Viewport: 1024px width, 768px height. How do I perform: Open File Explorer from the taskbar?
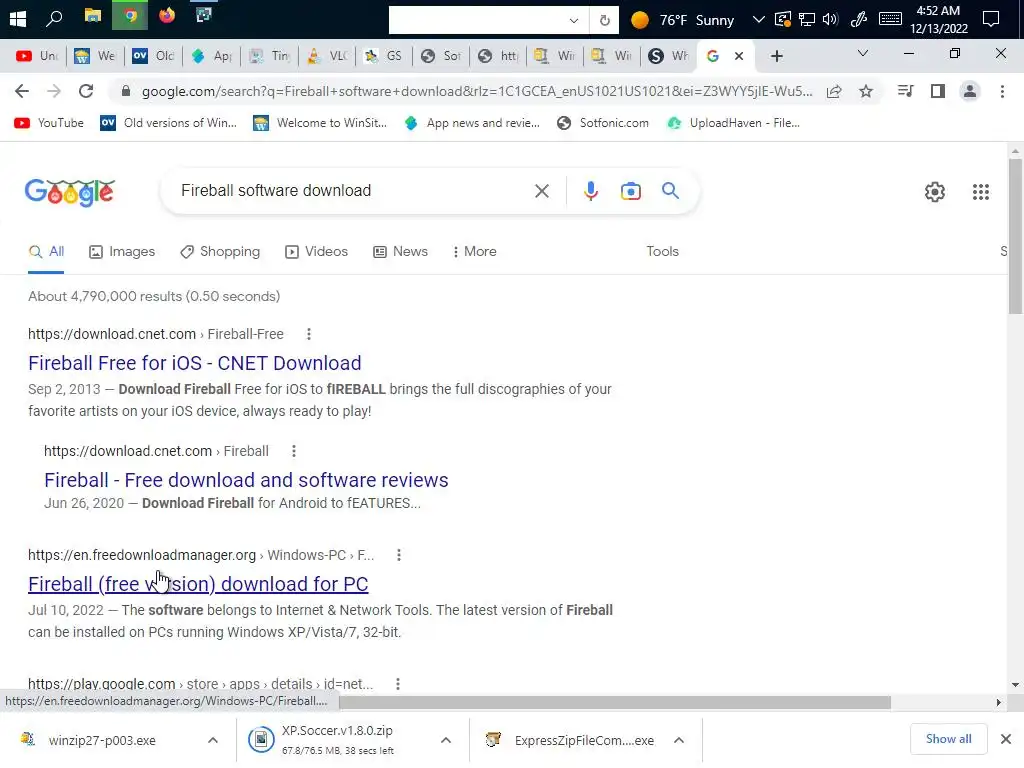[93, 16]
